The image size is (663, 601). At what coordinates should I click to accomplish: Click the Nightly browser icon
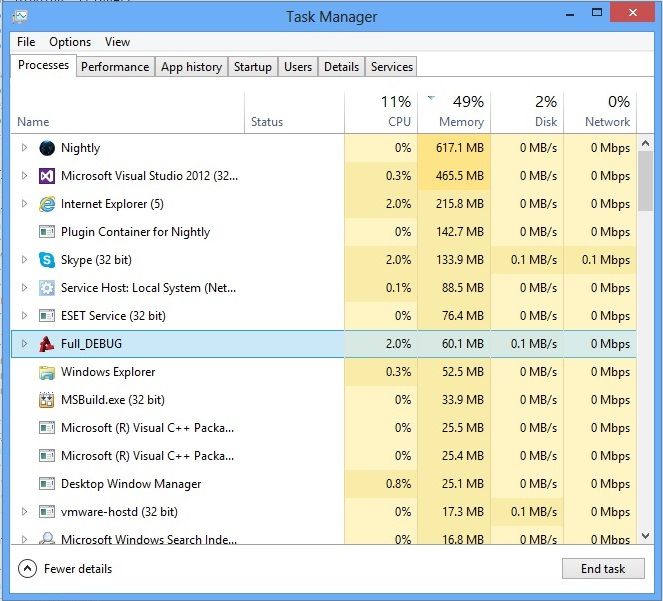pos(46,148)
